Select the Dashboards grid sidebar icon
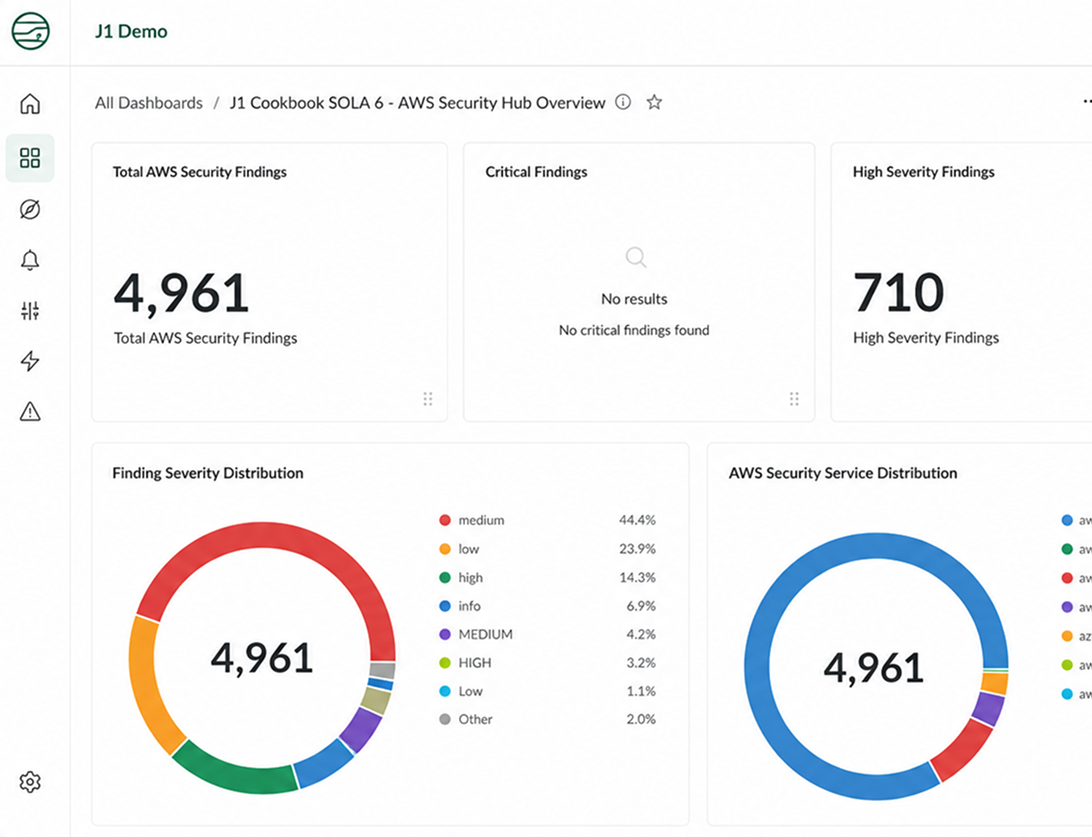The width and height of the screenshot is (1092, 837). pyautogui.click(x=30, y=158)
